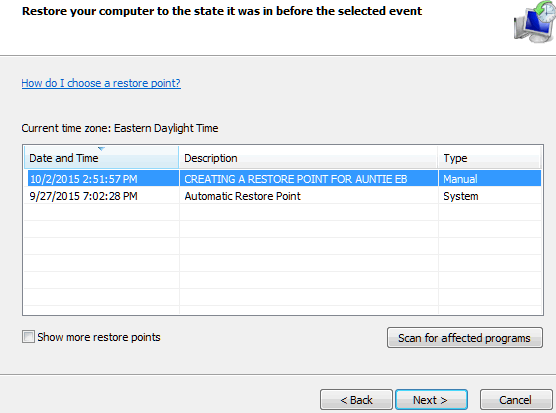Sort by Date and Time column header
Screen dimensions: 556x413
(x=101, y=157)
